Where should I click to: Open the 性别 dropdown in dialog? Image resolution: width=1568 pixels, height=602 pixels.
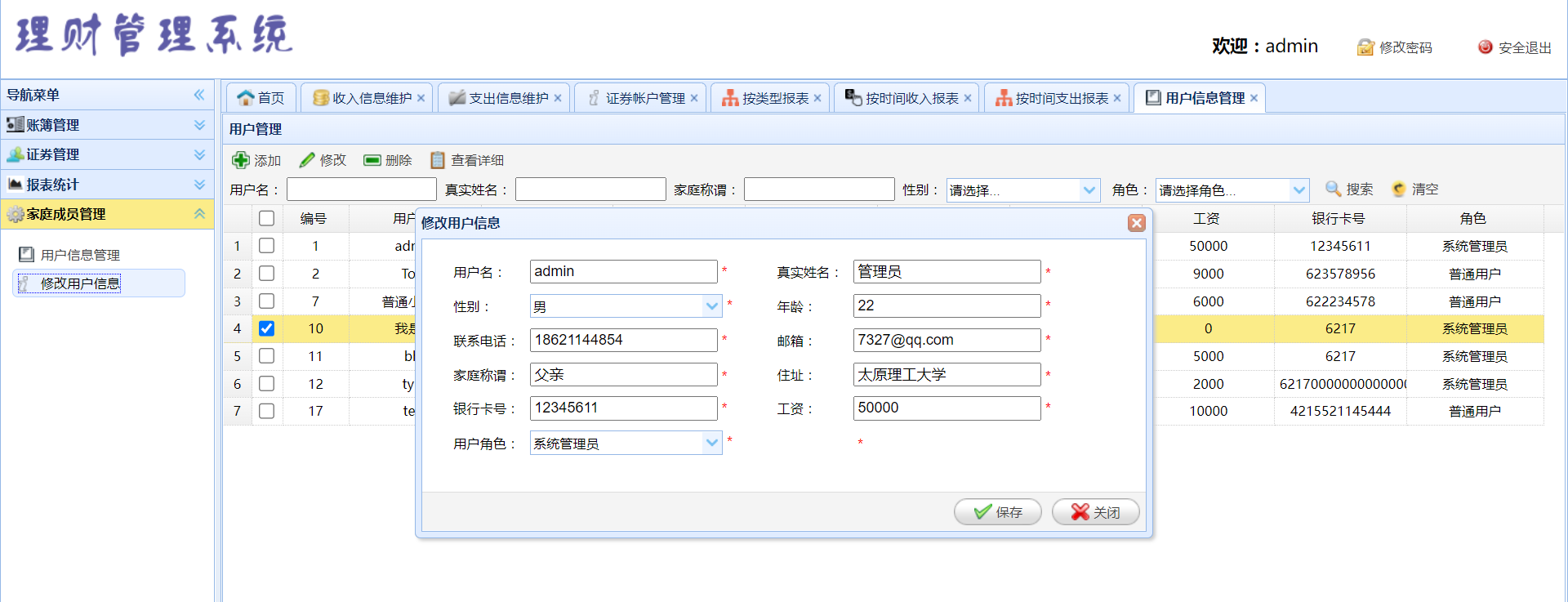pos(712,306)
